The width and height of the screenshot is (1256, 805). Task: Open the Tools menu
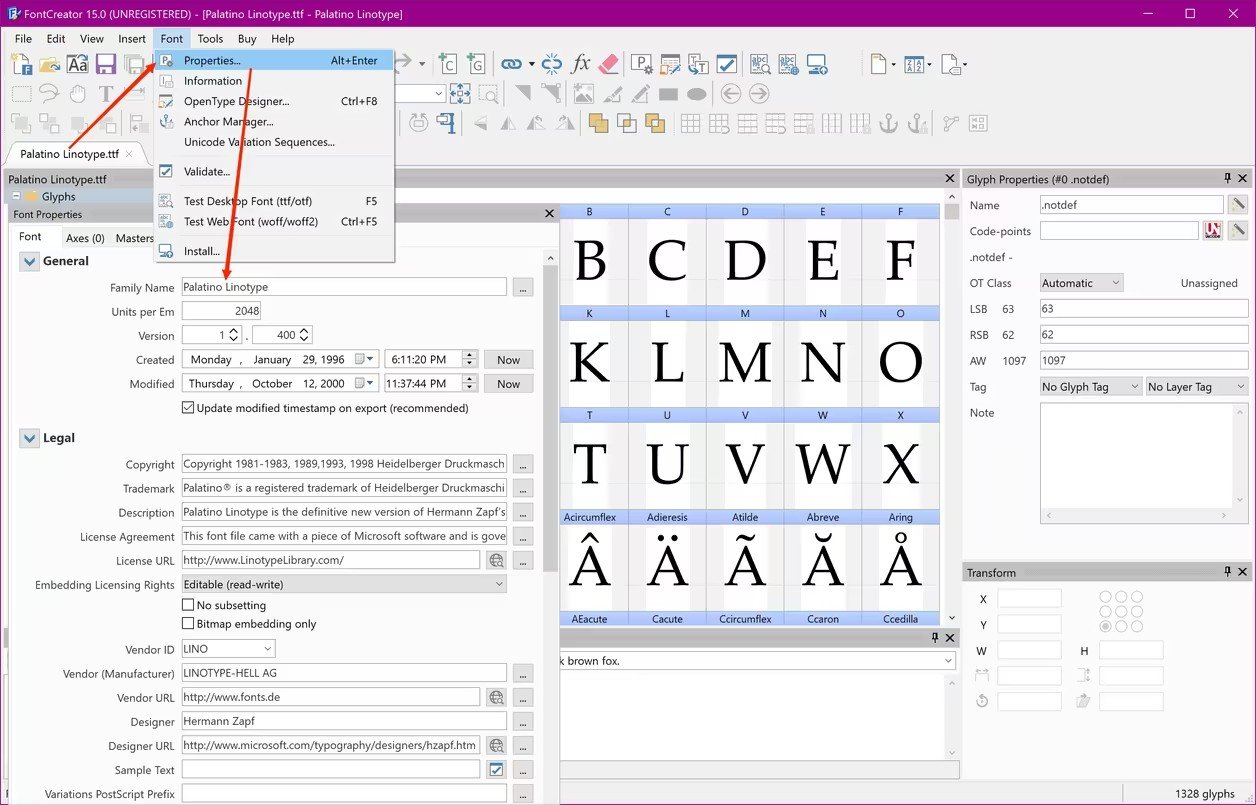pos(210,39)
